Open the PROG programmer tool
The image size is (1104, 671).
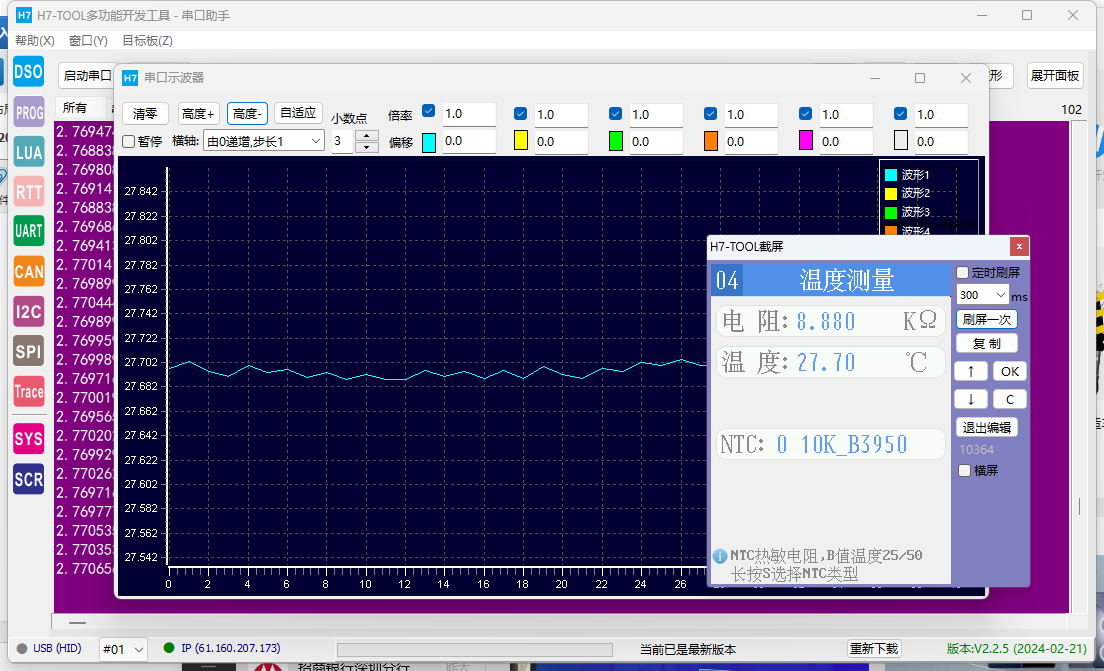[29, 112]
